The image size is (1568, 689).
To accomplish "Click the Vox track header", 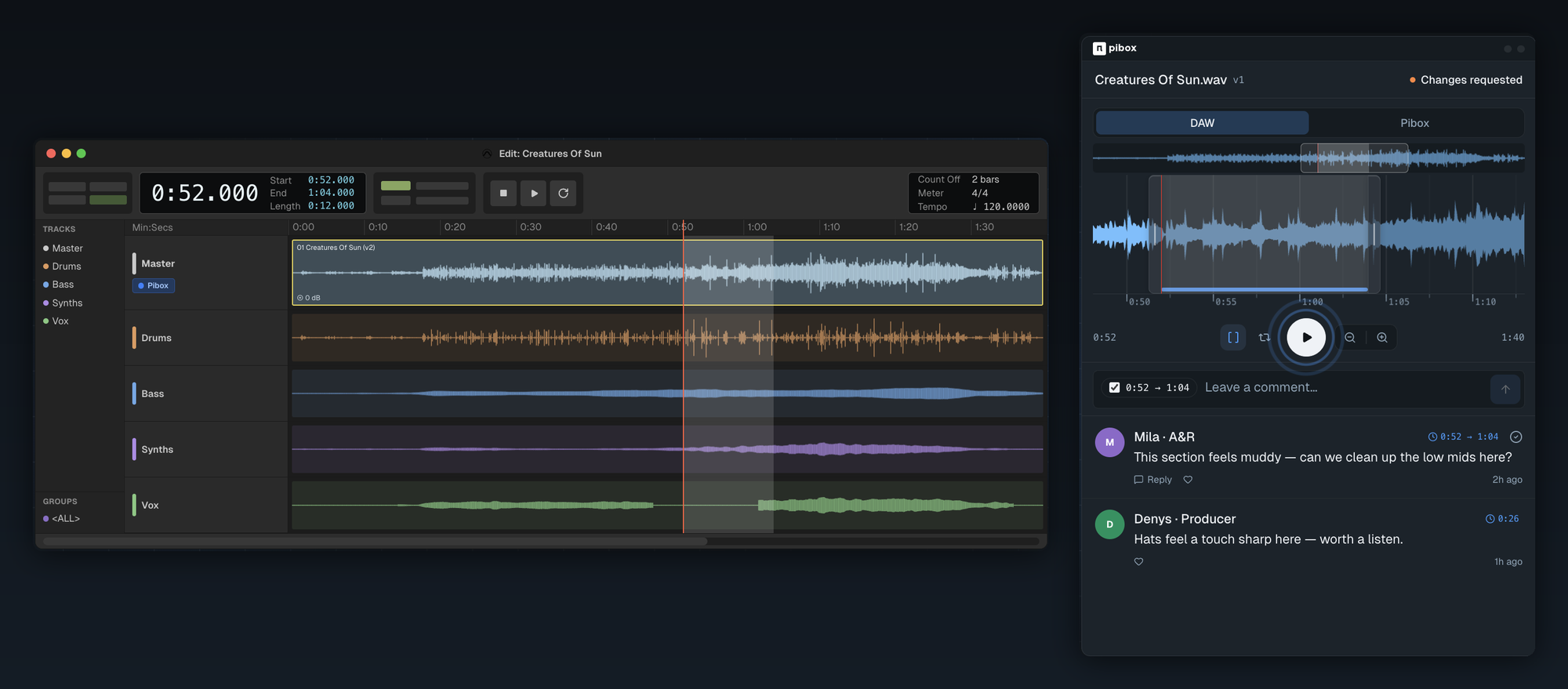I will click(x=206, y=505).
